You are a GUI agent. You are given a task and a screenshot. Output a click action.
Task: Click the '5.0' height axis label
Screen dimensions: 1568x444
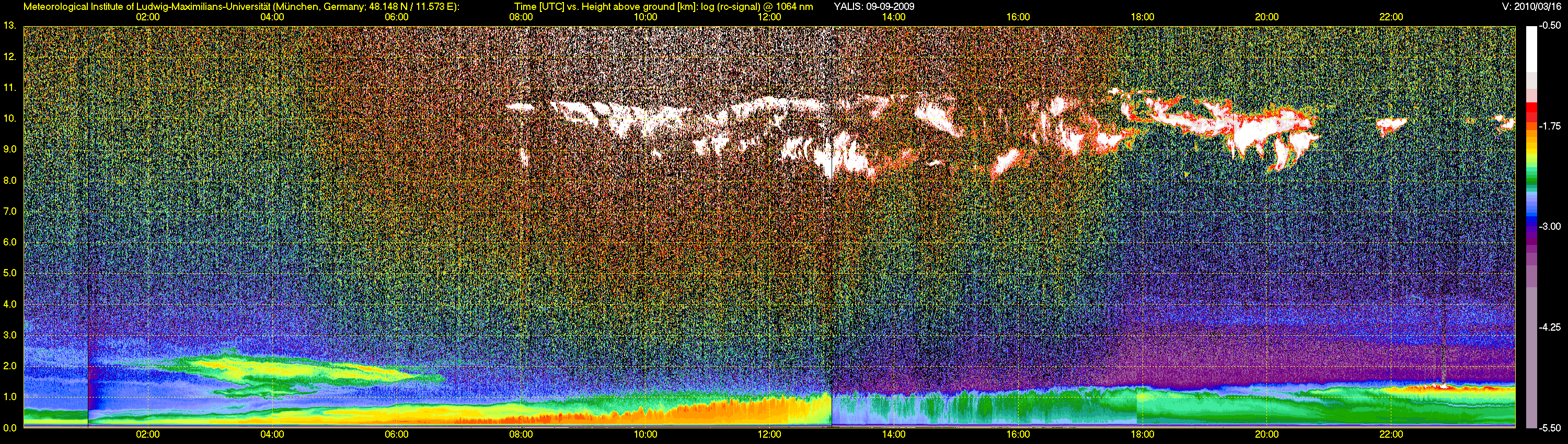(x=10, y=273)
